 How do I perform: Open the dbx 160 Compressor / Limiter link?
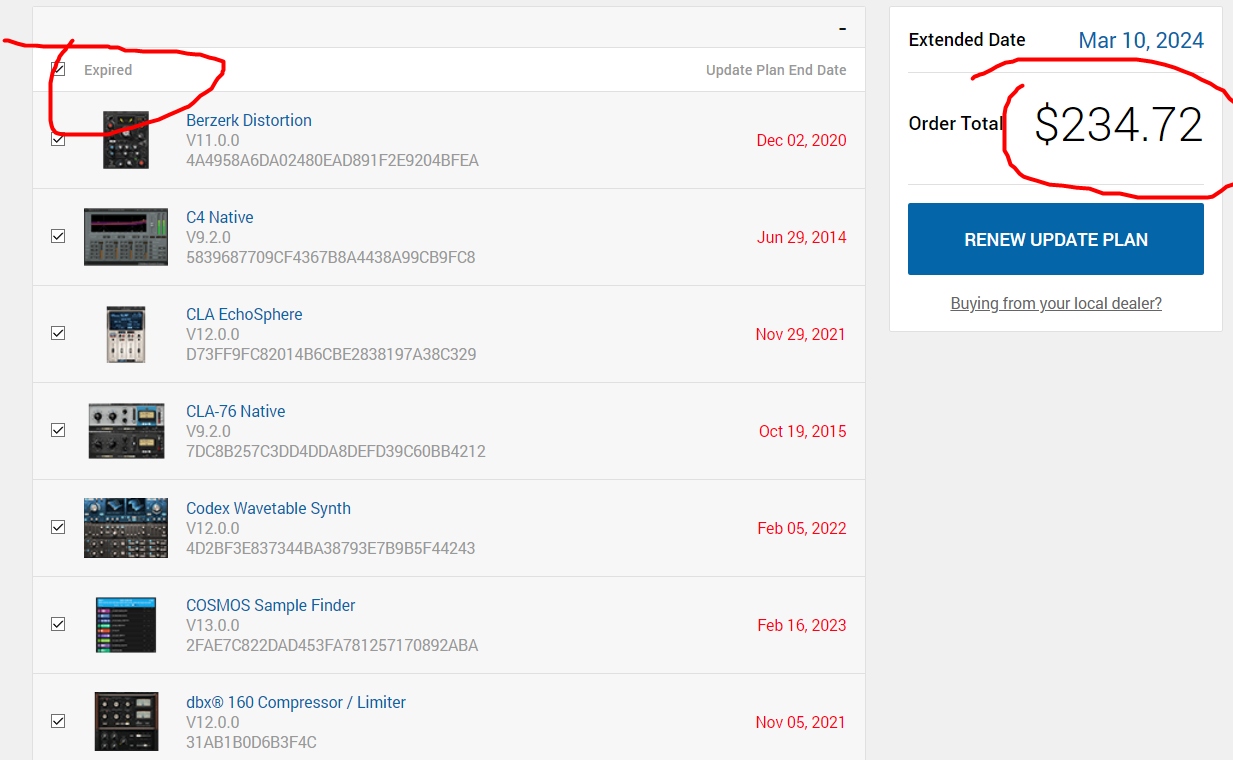[296, 702]
